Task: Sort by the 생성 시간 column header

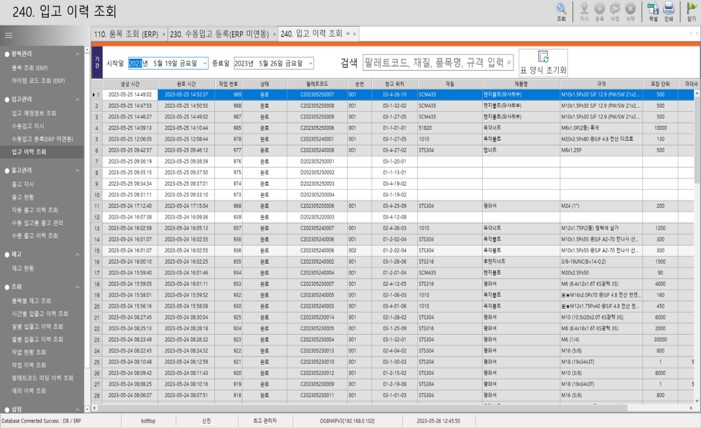Action: coord(130,84)
